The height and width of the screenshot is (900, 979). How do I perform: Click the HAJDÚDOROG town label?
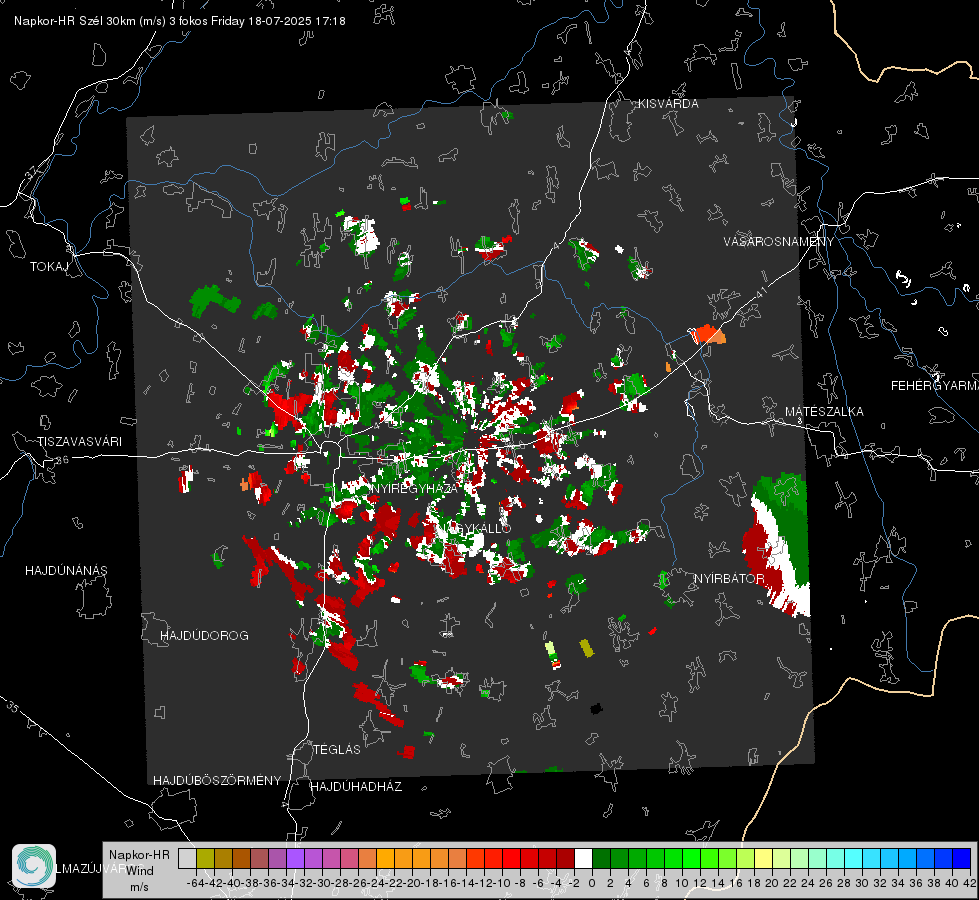coord(204,636)
